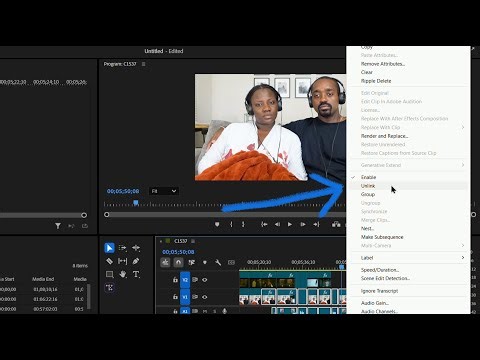Click Mark In bracket button
Image resolution: width=480 pixels, height=360 pixels.
click(x=231, y=225)
